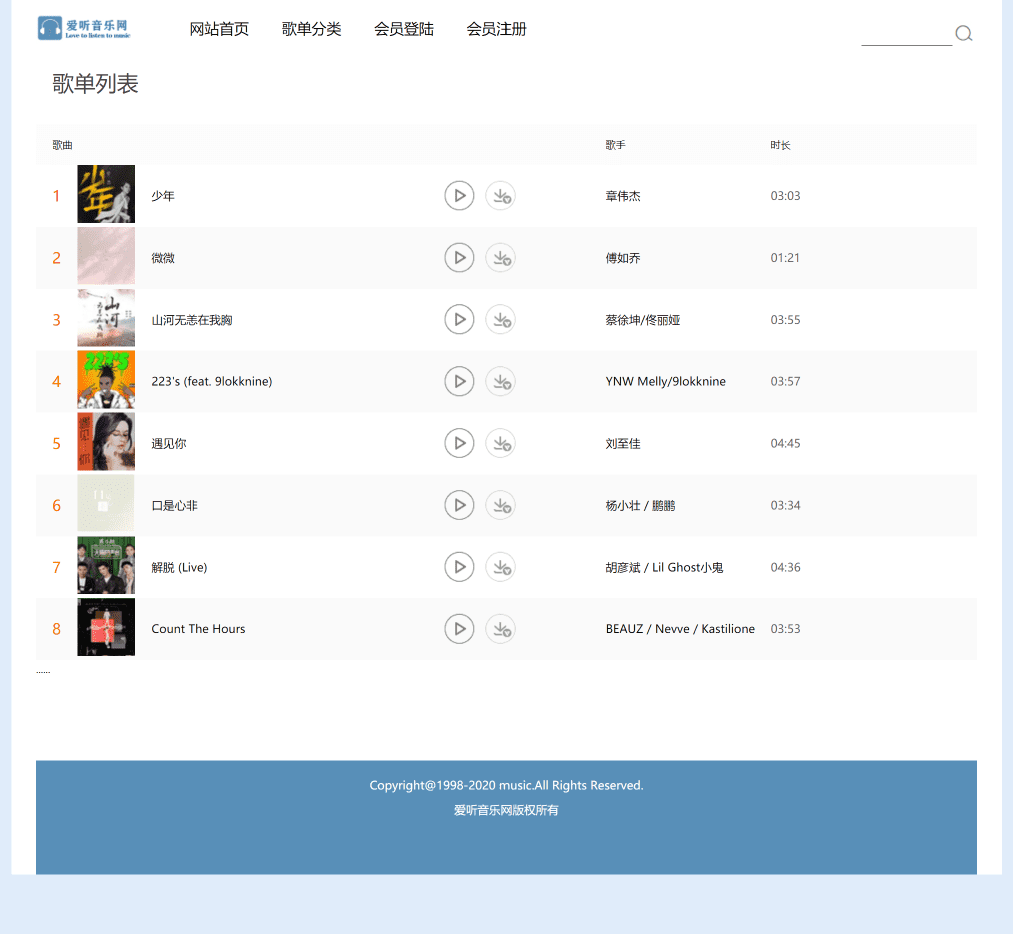Open album cover of 解脱 (Live)
The image size is (1013, 934).
[x=106, y=565]
